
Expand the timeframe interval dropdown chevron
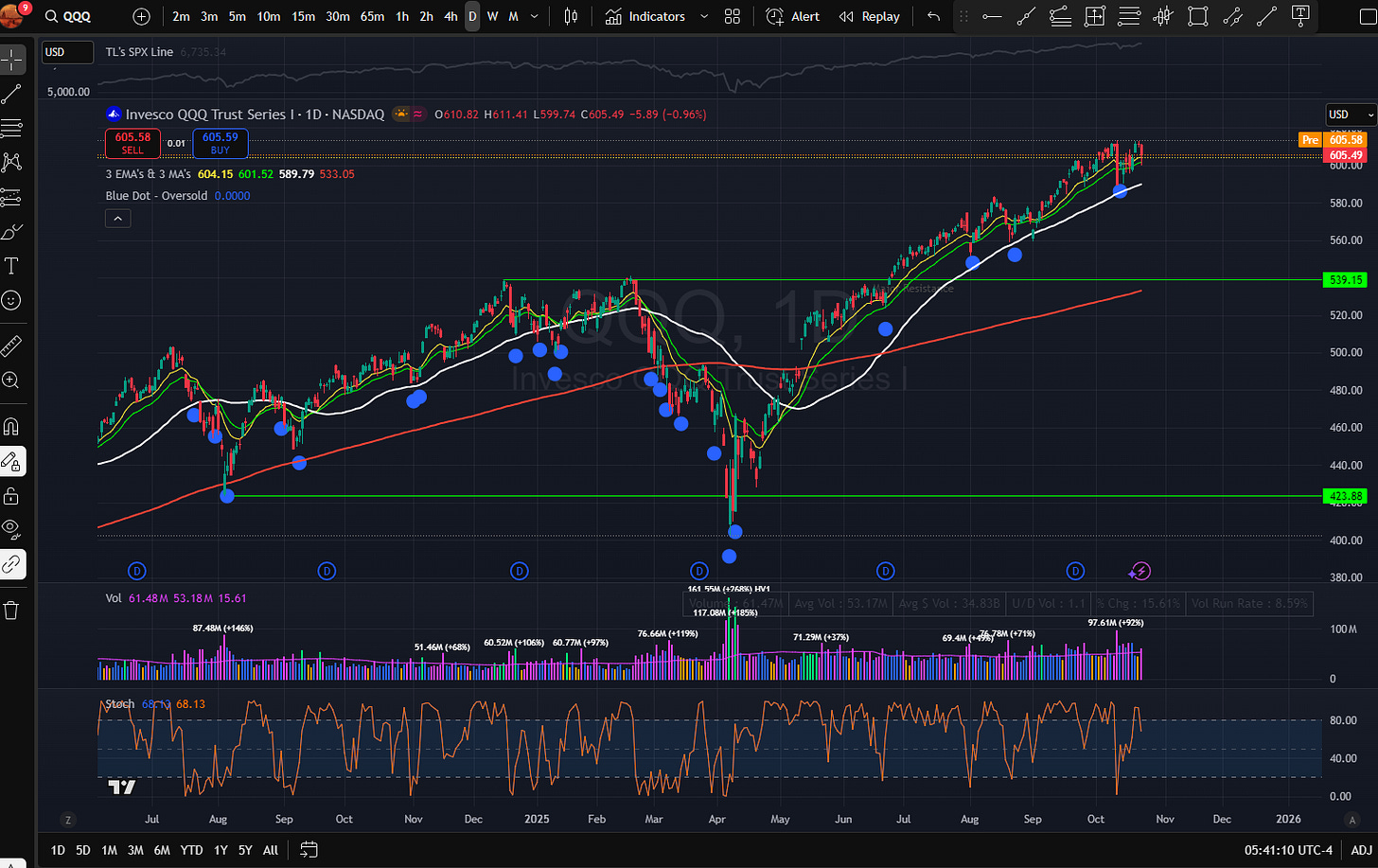pyautogui.click(x=535, y=16)
